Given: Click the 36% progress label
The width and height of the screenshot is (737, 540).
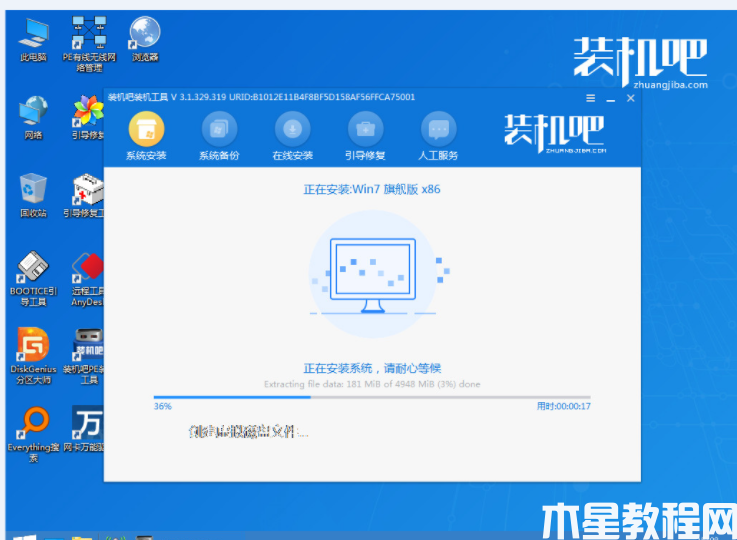Looking at the screenshot, I should 163,406.
